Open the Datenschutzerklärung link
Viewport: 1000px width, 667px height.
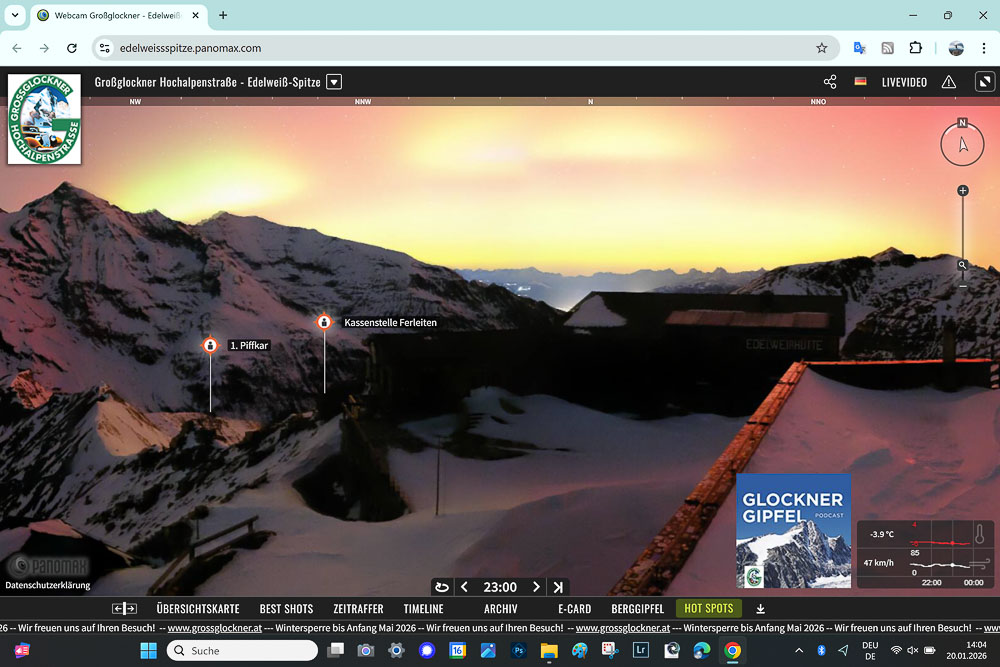tap(48, 585)
